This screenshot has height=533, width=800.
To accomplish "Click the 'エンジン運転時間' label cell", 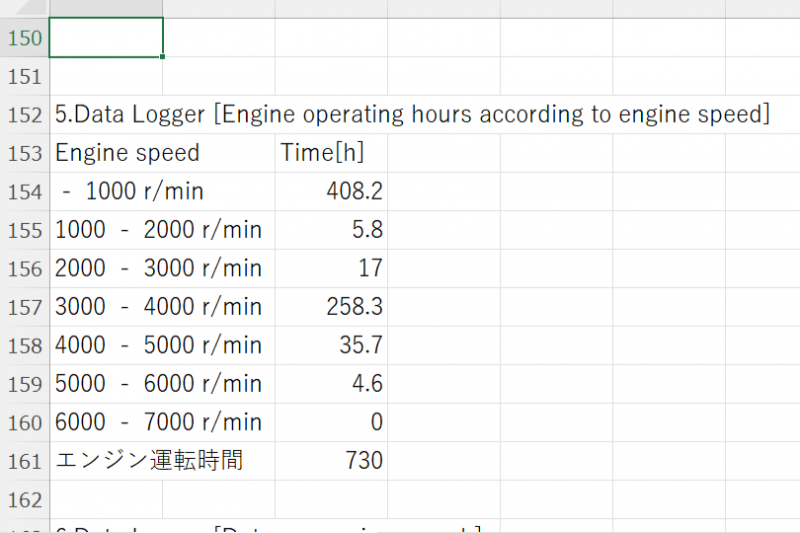I will [x=149, y=461].
